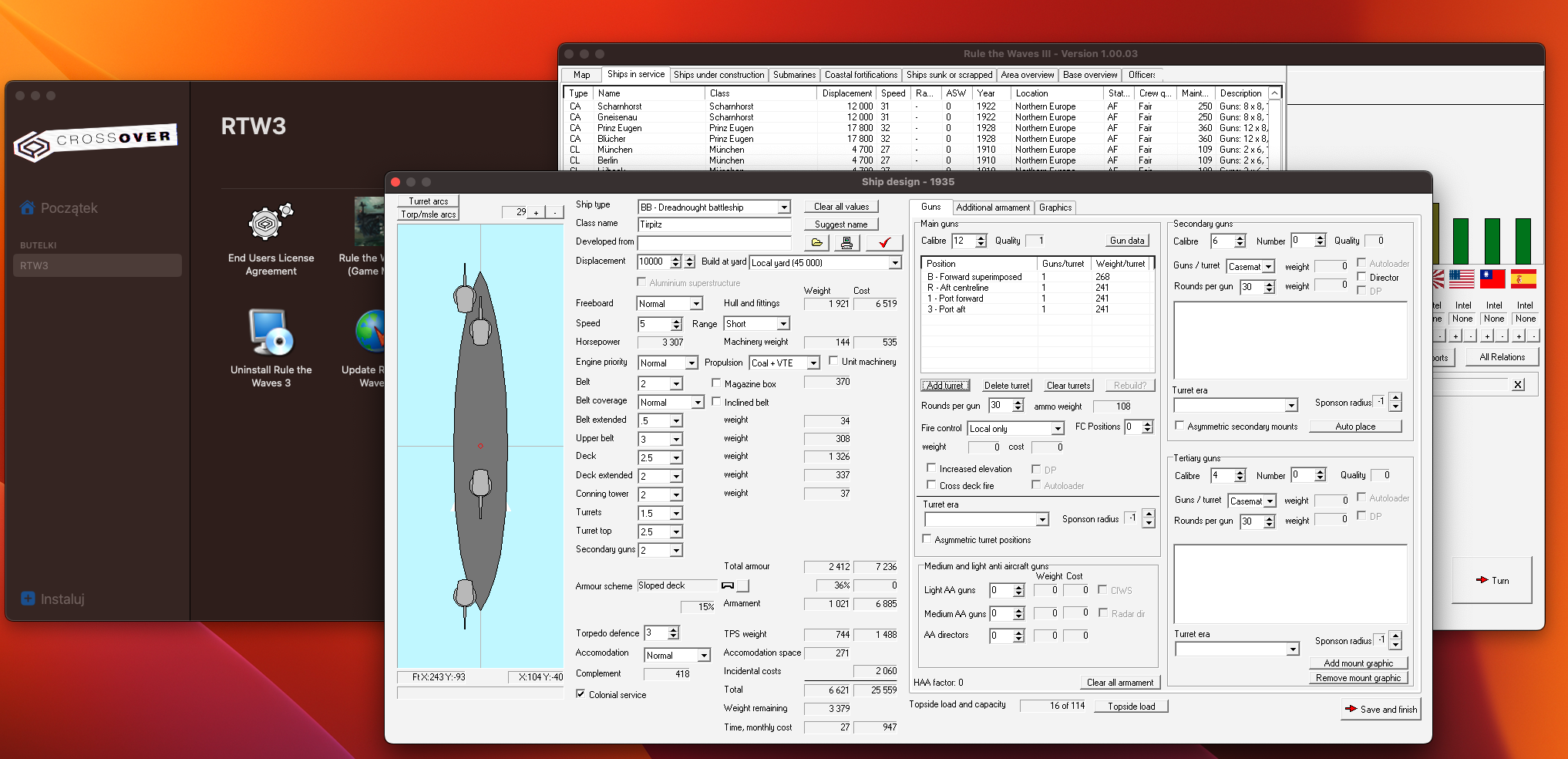Zoom out ship view with minus button
Image resolution: width=1568 pixels, height=759 pixels.
(x=554, y=212)
